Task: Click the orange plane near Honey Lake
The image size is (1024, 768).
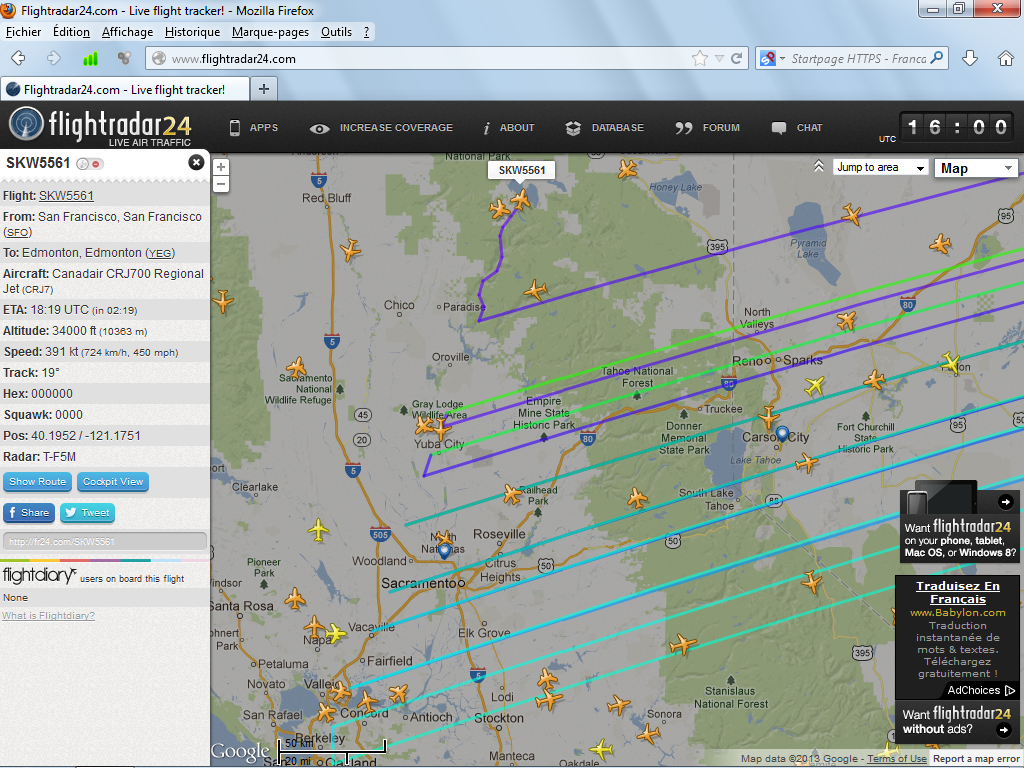Action: tap(627, 169)
